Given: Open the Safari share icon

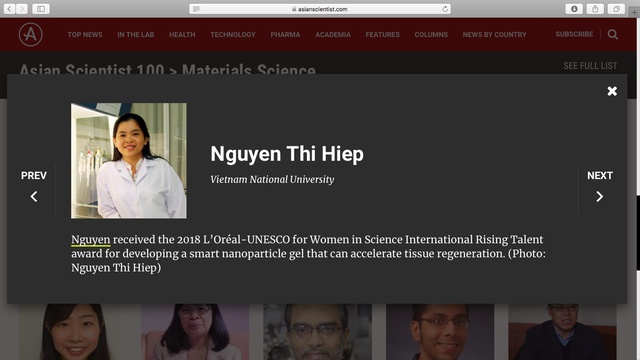Looking at the screenshot, I should click(595, 9).
